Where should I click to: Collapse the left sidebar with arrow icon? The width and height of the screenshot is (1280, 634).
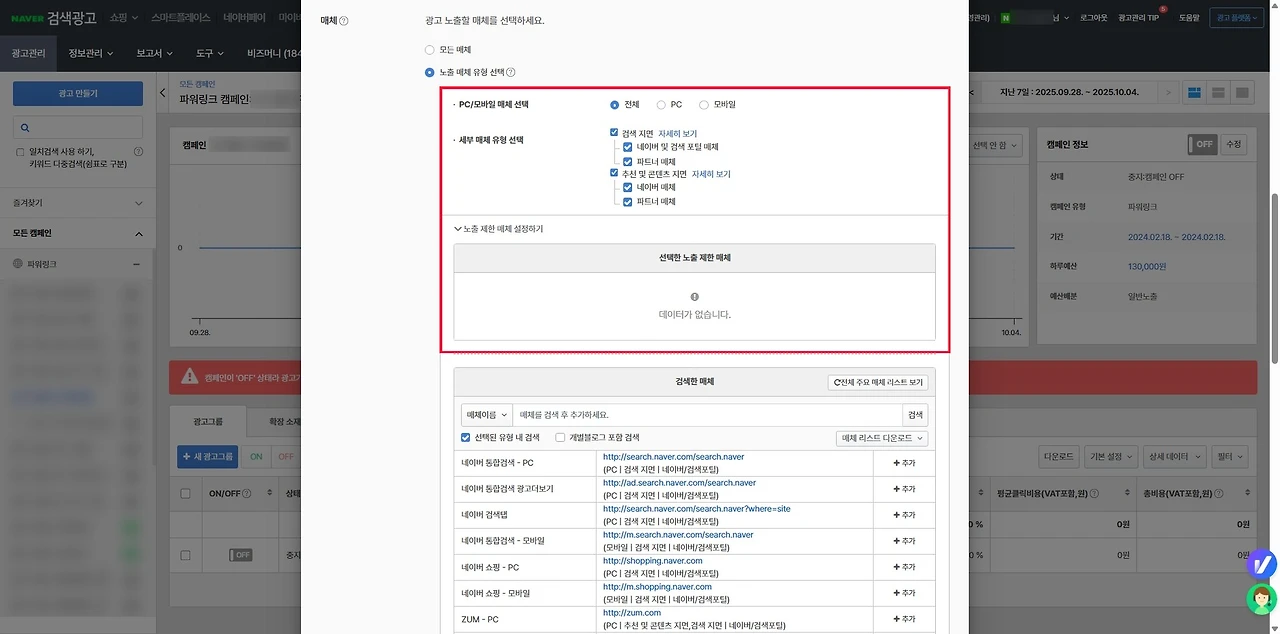(x=163, y=93)
